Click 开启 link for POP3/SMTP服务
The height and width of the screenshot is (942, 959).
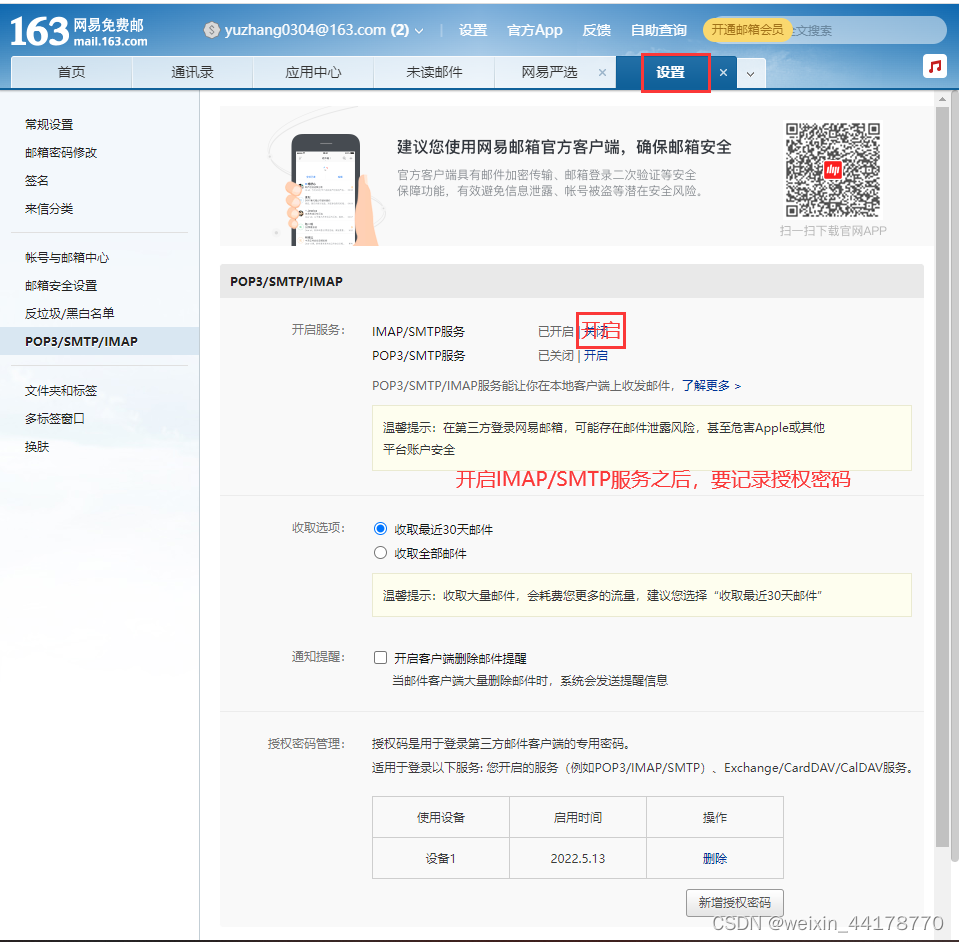click(596, 355)
